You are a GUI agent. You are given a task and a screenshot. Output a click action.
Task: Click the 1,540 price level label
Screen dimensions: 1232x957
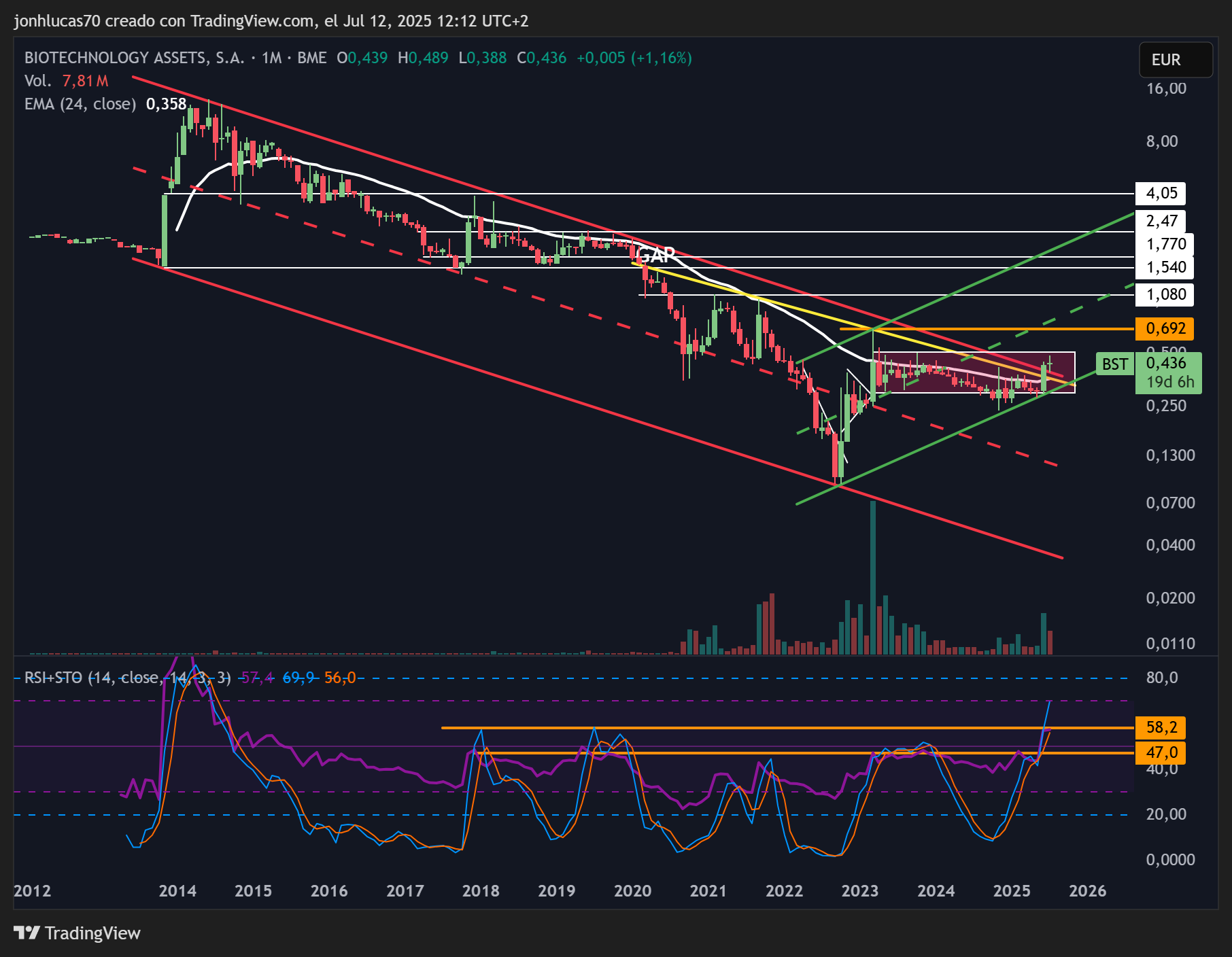tap(1165, 267)
